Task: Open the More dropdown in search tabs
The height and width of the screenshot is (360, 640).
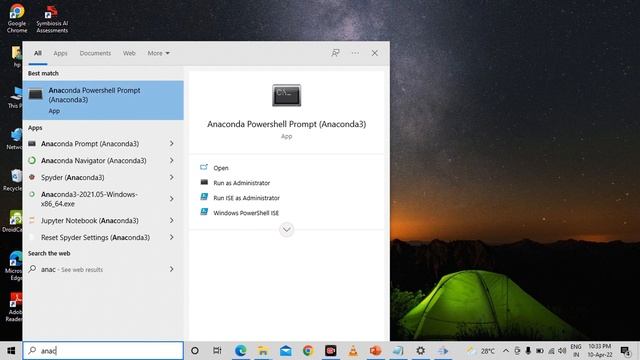Action: click(158, 53)
